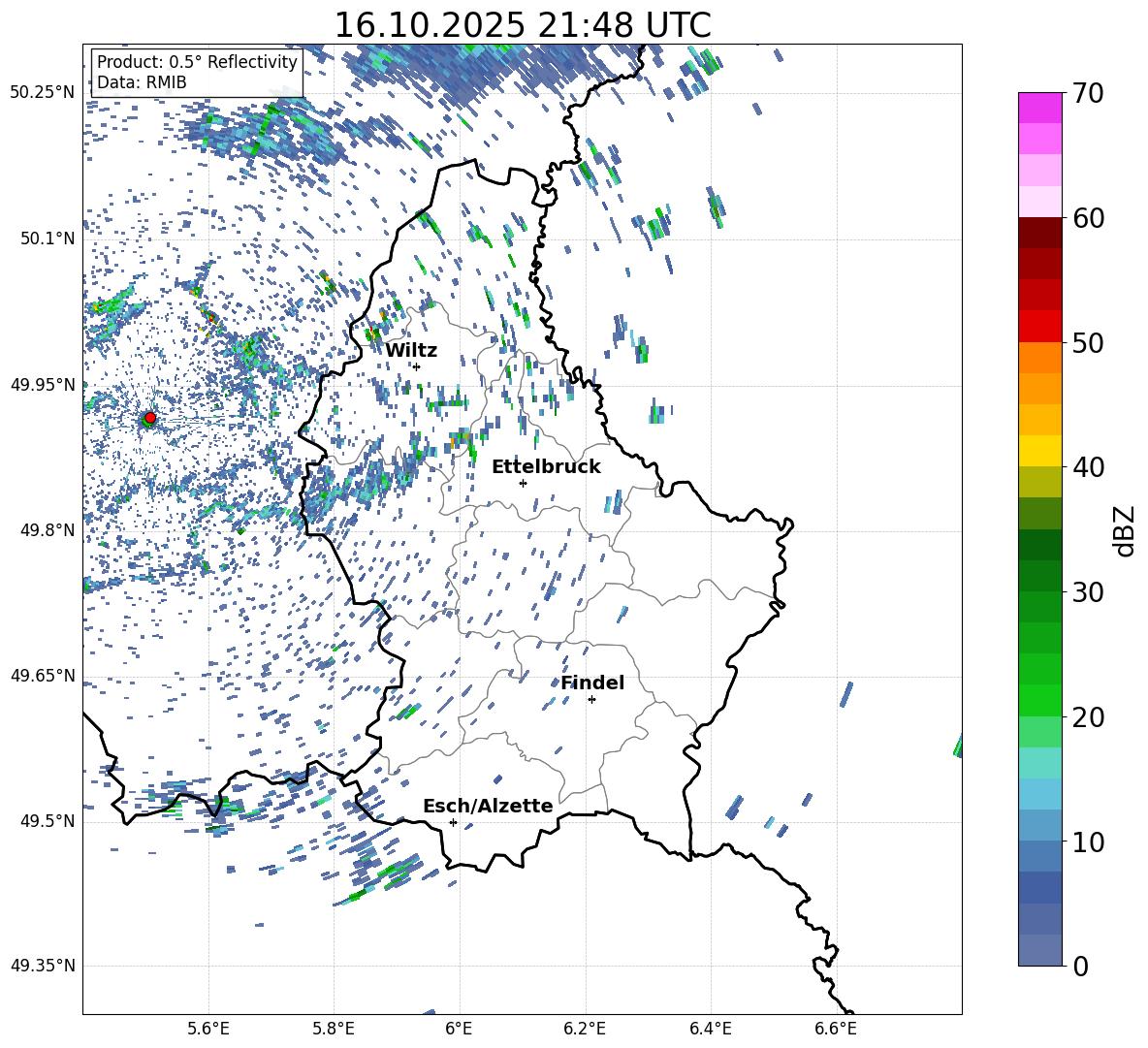Click the 49.8°N latitude label
This screenshot has width=1148, height=1048.
coord(48,530)
